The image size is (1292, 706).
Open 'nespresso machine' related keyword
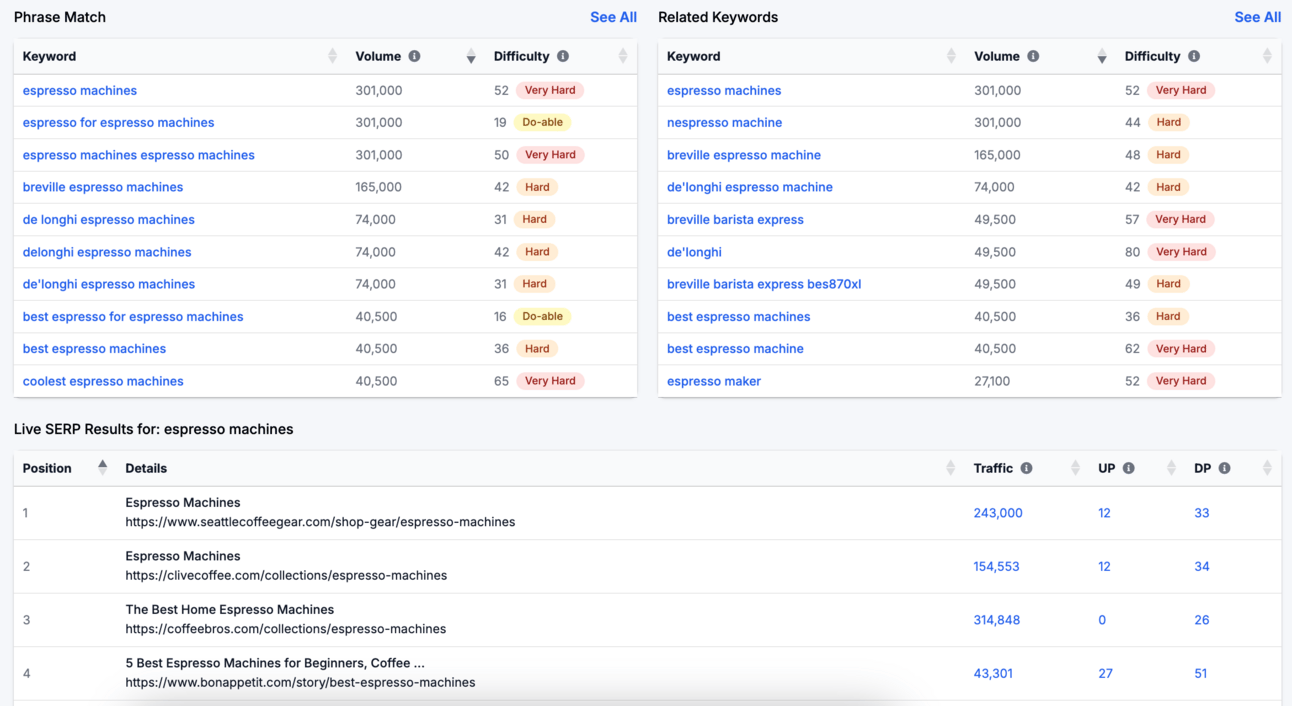pyautogui.click(x=724, y=123)
